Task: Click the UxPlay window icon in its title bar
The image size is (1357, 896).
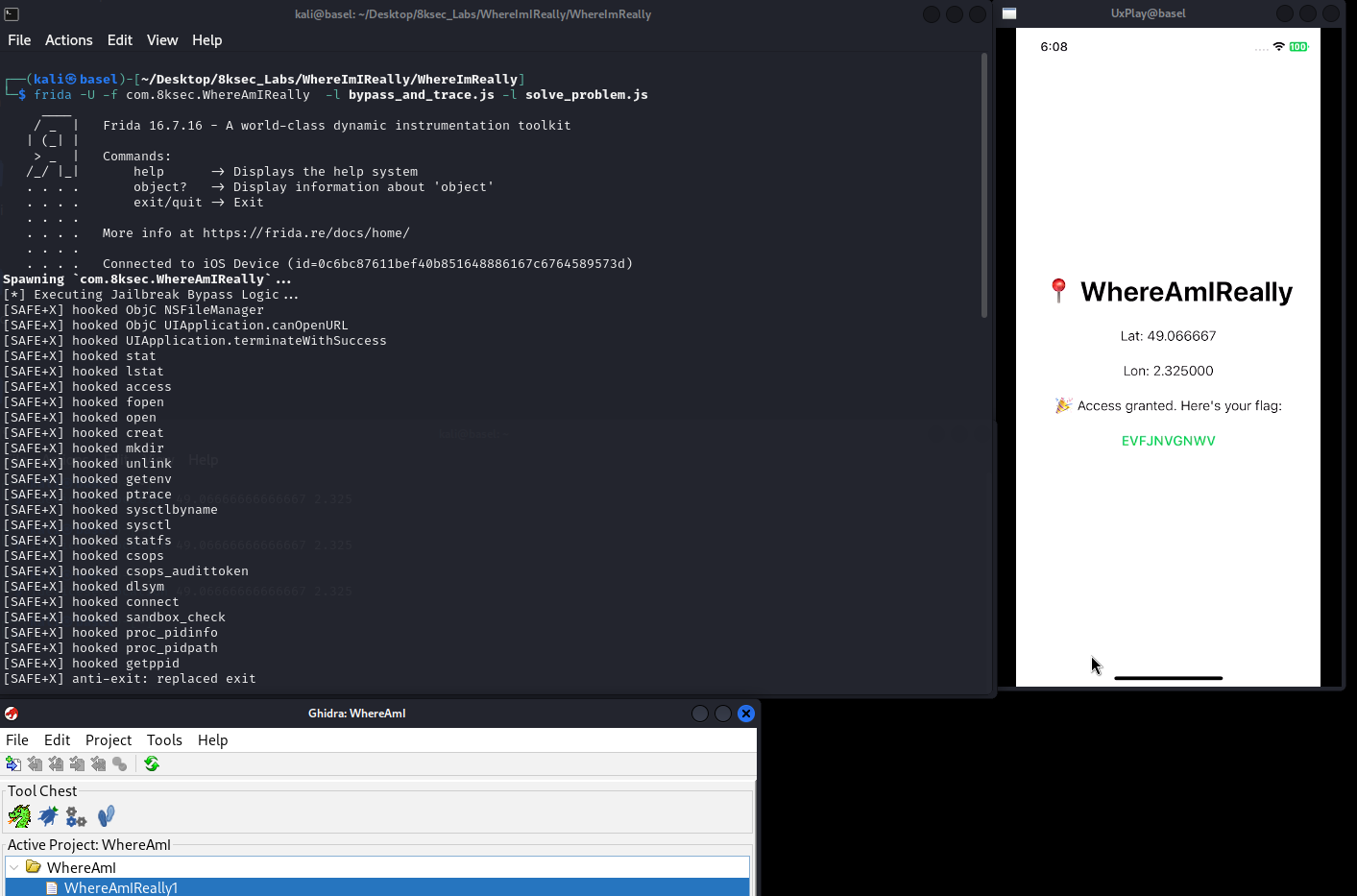Action: [1009, 13]
